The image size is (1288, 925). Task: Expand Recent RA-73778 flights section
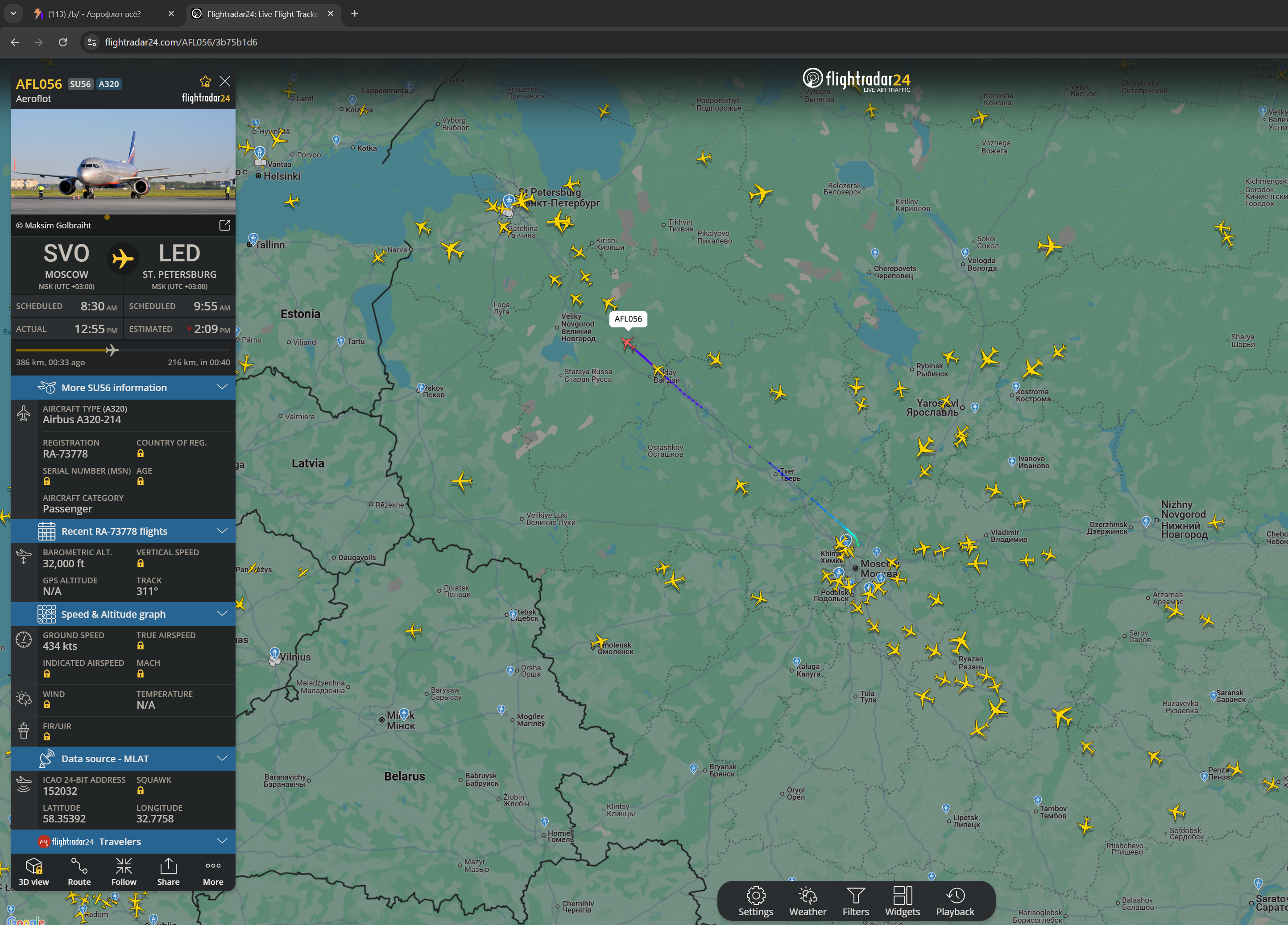pyautogui.click(x=123, y=532)
